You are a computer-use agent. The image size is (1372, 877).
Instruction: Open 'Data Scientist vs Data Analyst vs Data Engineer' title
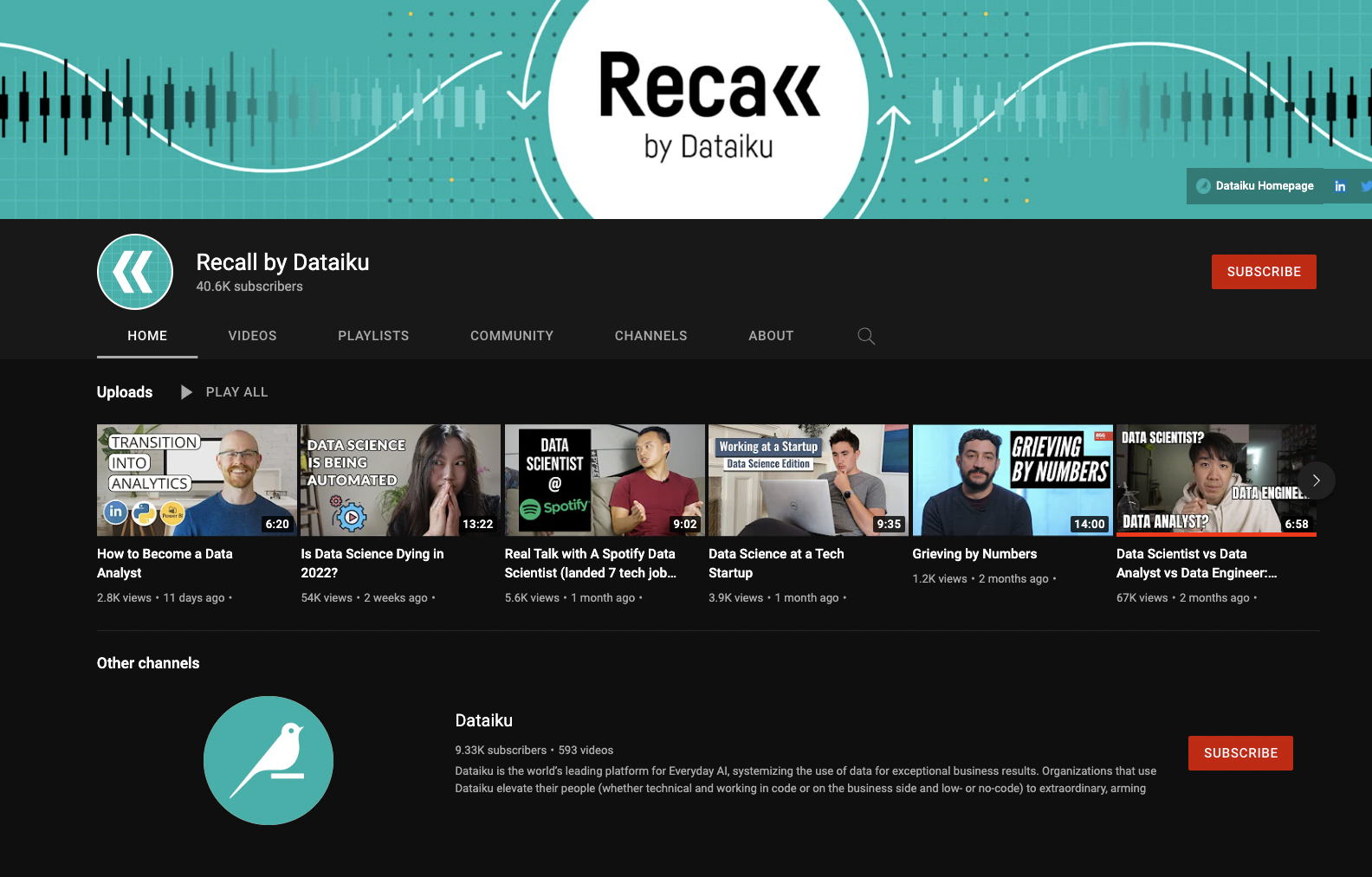point(1197,564)
